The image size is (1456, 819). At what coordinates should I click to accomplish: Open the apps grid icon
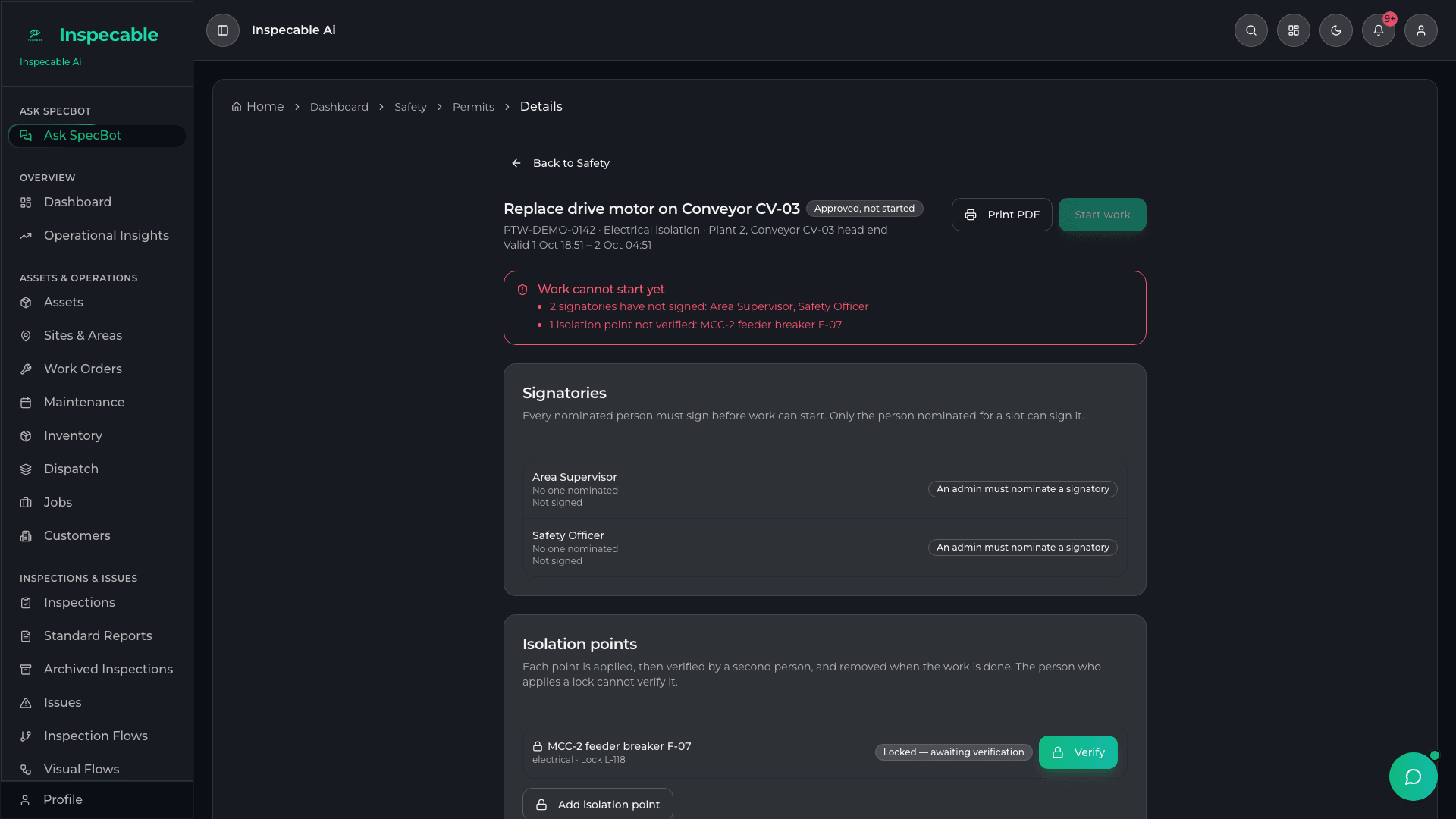coord(1294,30)
